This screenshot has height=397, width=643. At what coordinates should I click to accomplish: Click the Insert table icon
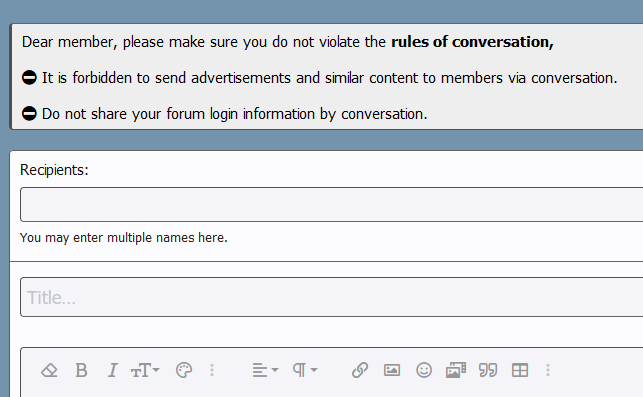[520, 370]
